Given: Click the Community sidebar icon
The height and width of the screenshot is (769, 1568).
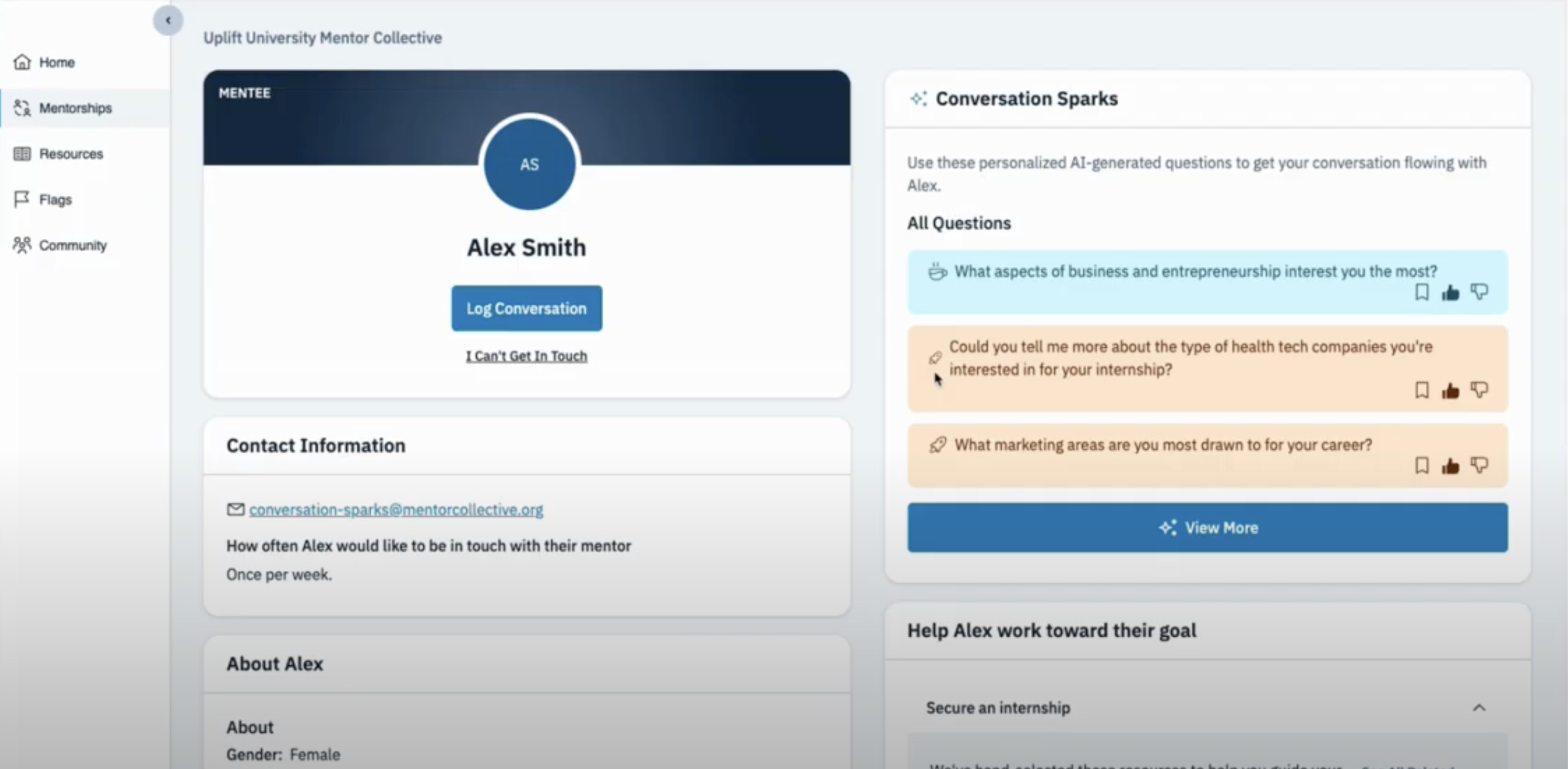Looking at the screenshot, I should (x=22, y=245).
